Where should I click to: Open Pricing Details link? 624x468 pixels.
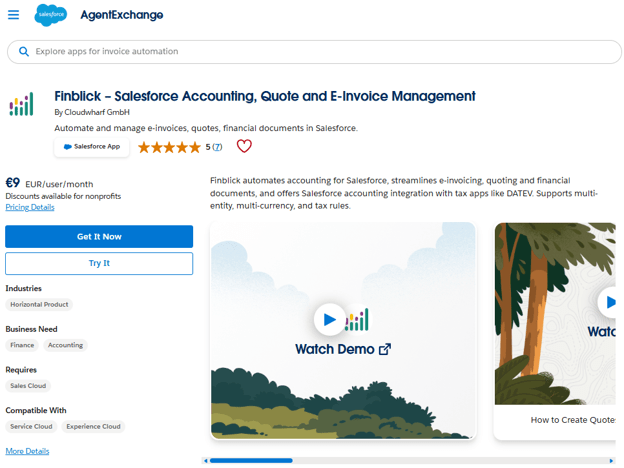click(x=30, y=207)
